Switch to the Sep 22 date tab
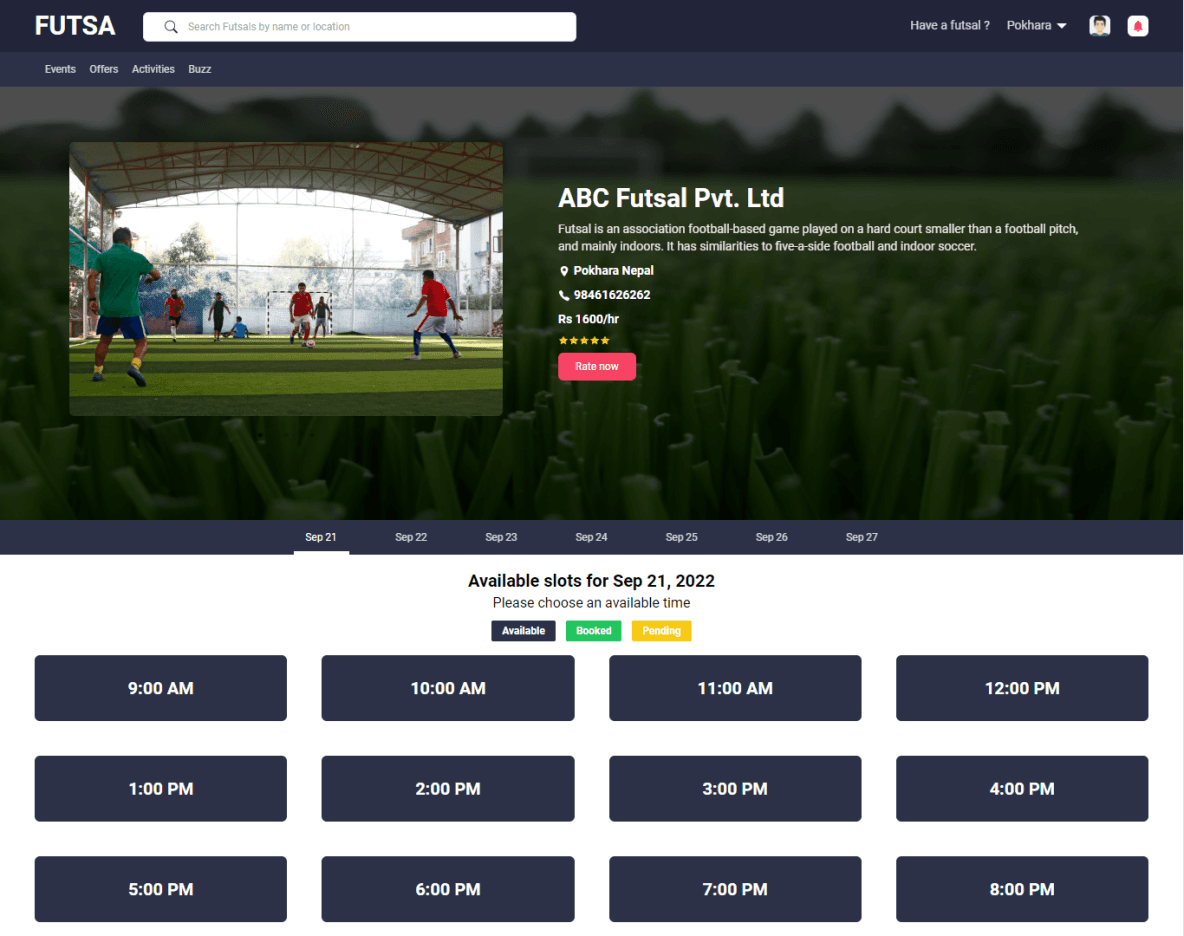The width and height of the screenshot is (1184, 936). (411, 537)
